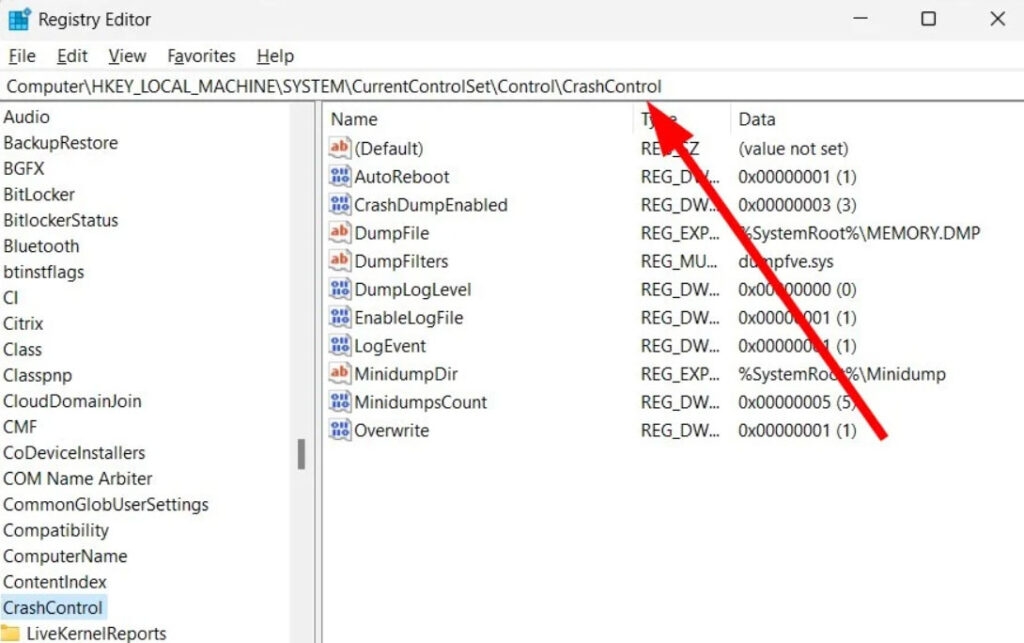Click the DumpFilters value name

[401, 261]
